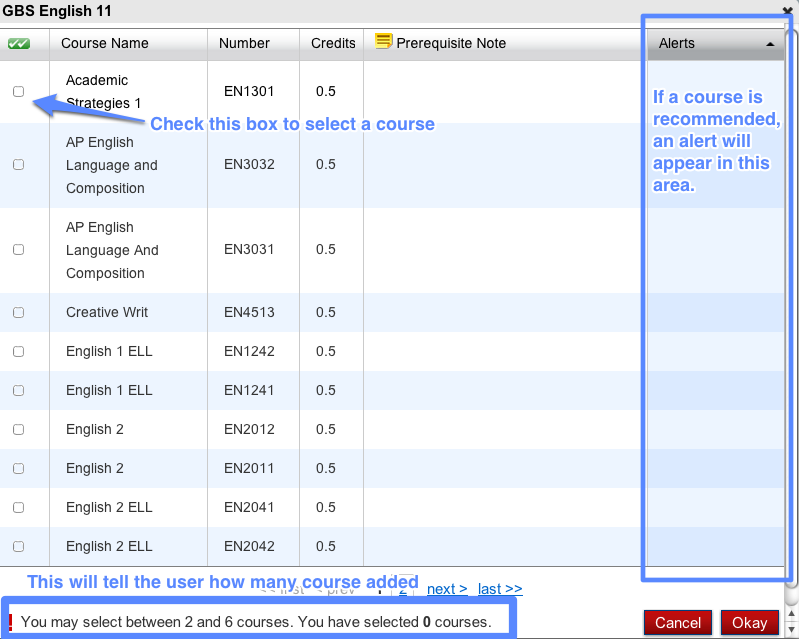
Task: Enable the English 2 EN2011 checkbox
Action: 18,468
